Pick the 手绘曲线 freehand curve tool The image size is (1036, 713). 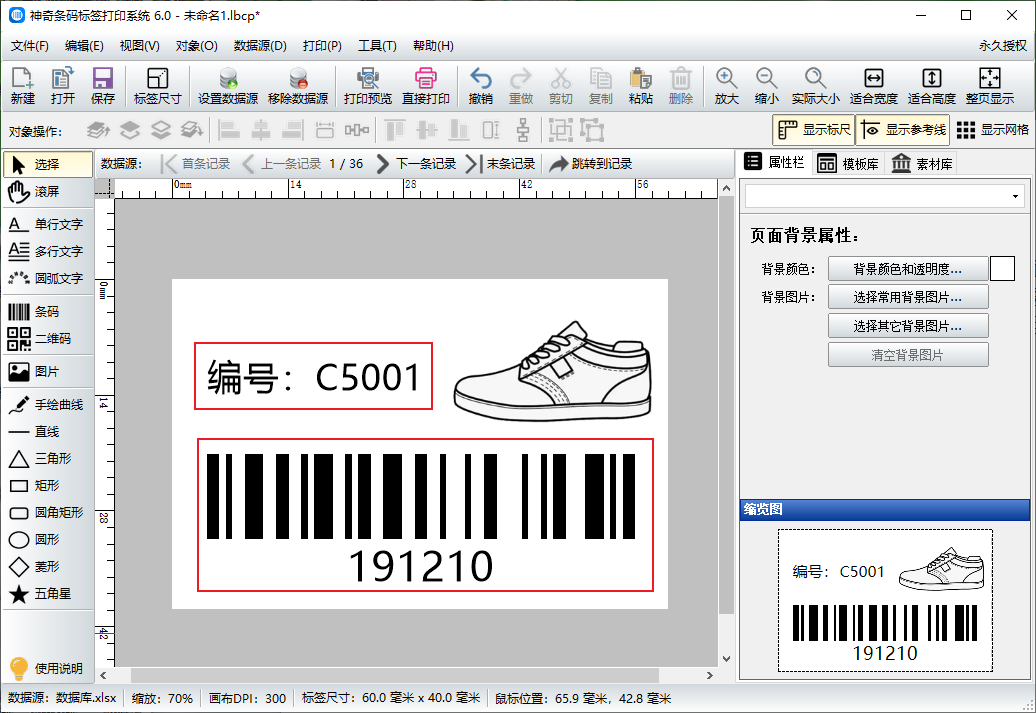tap(48, 404)
